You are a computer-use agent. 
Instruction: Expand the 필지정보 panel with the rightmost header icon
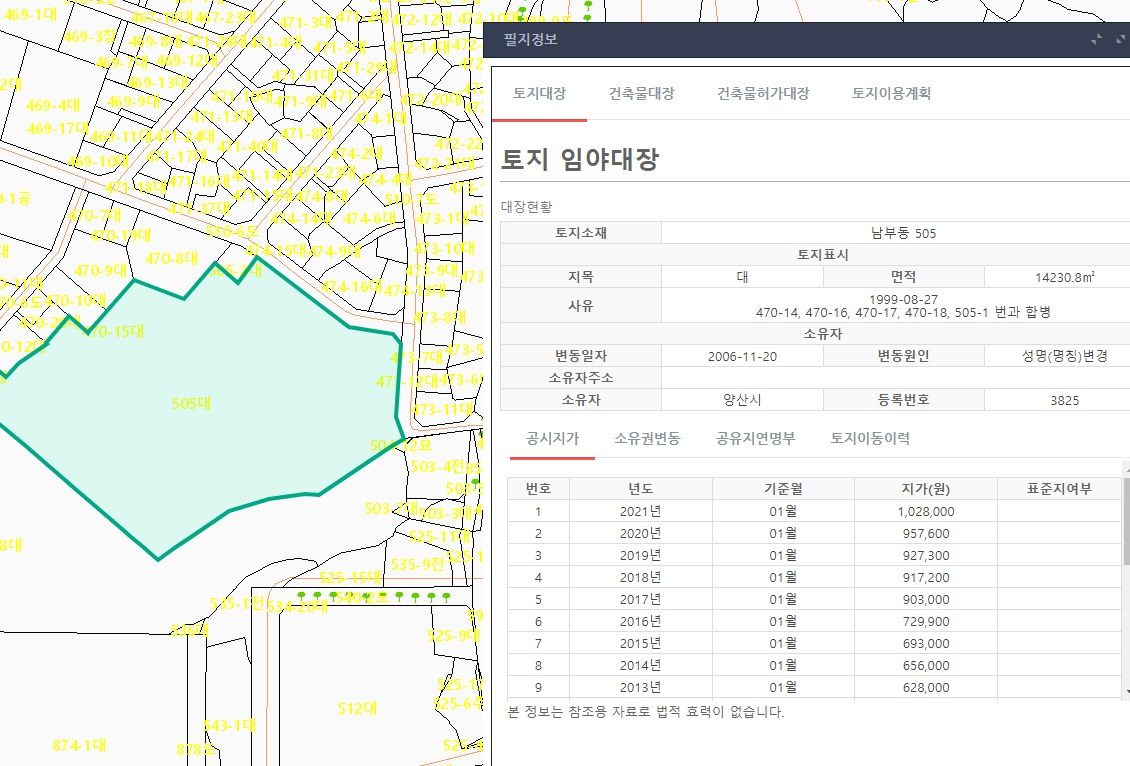(1121, 40)
